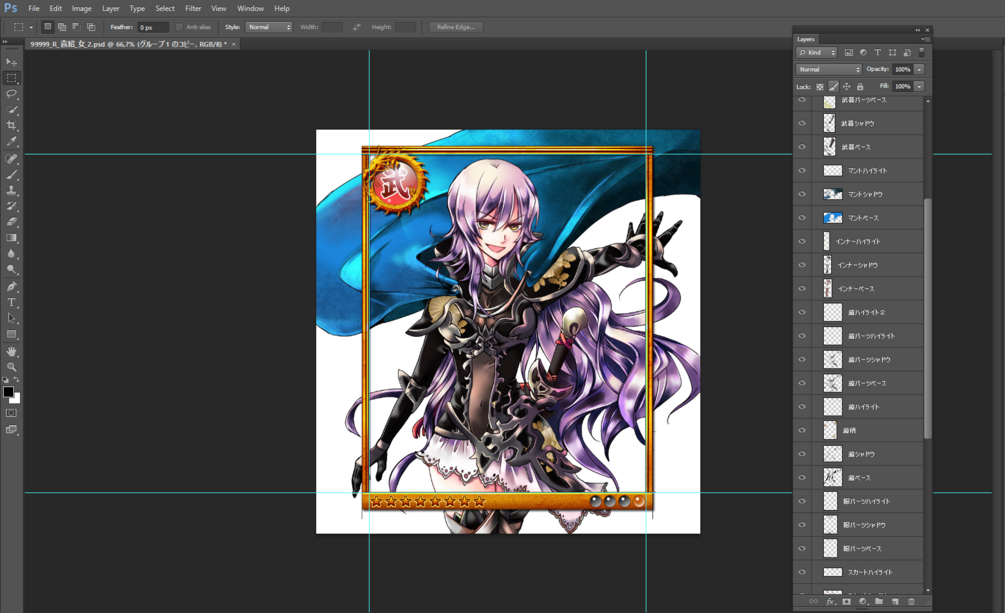The height and width of the screenshot is (613, 1005).
Task: Select the Gradient tool
Action: [12, 238]
